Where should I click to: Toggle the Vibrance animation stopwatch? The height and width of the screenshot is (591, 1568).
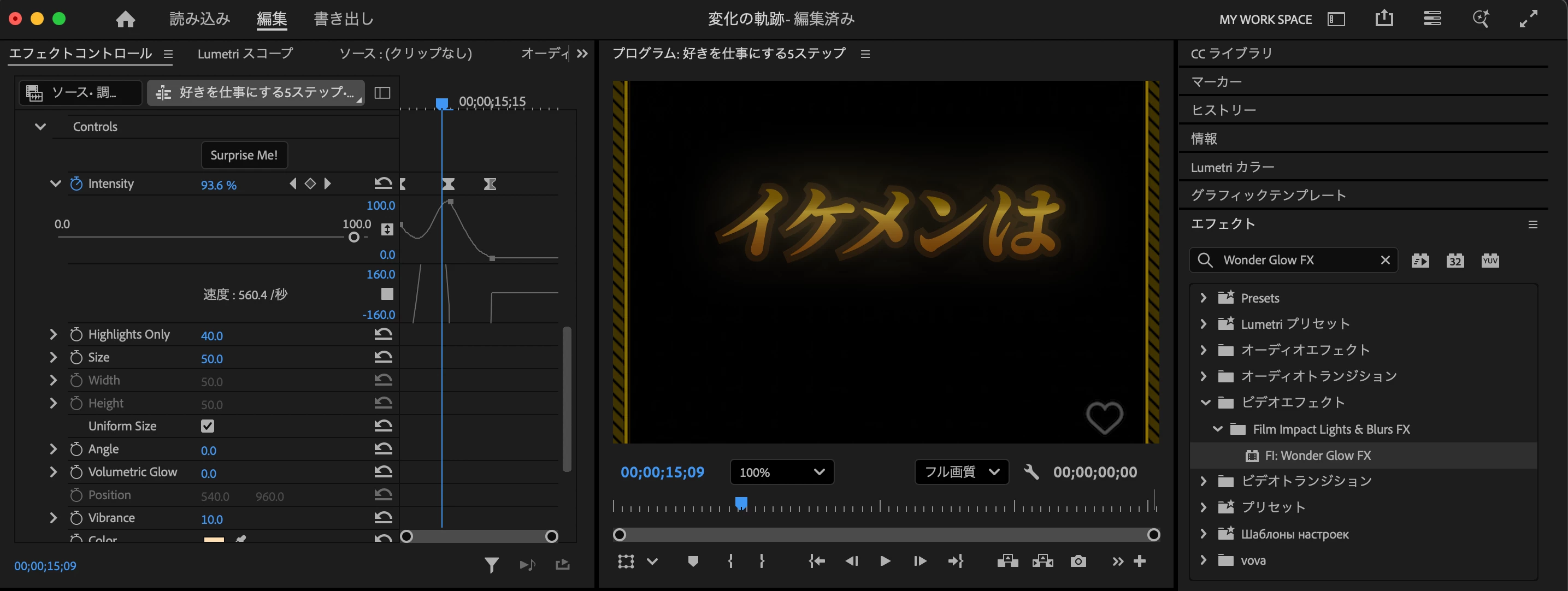coord(76,518)
